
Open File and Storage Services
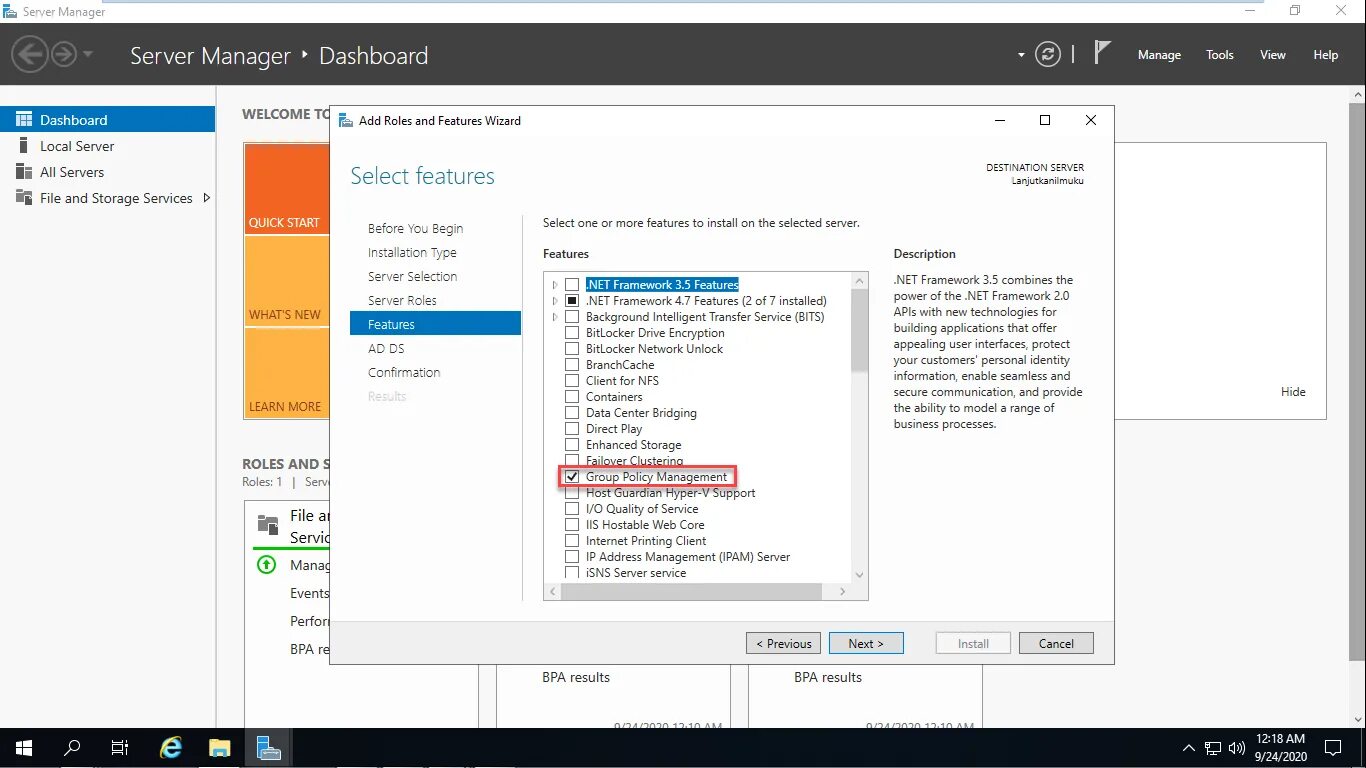107,198
